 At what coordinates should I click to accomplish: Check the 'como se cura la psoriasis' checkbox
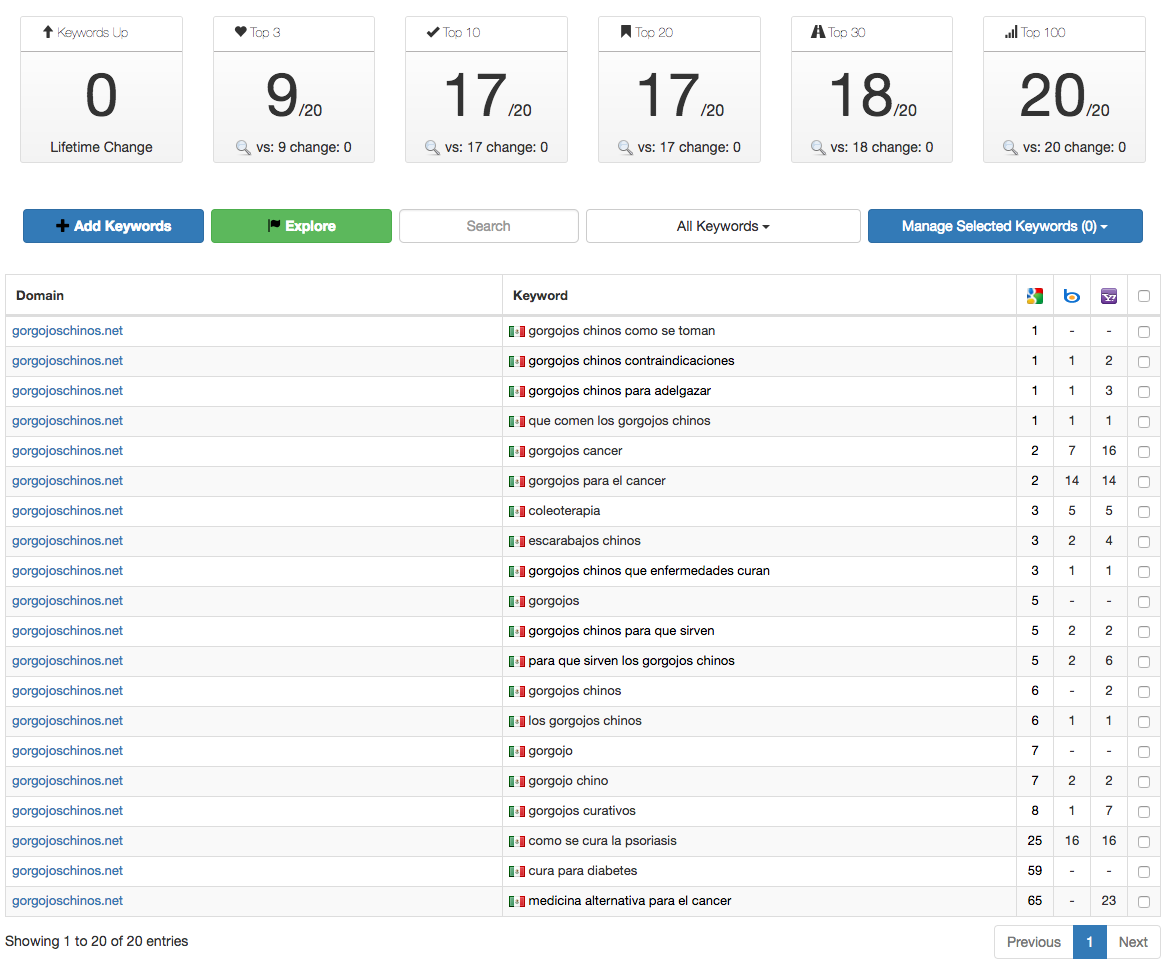tap(1144, 842)
